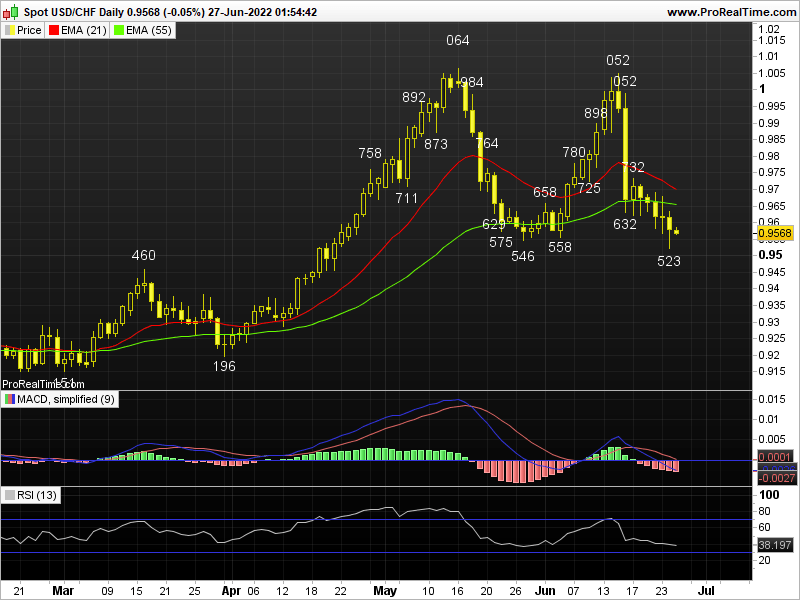
Task: Select the May label on the time axis
Action: pos(384,590)
